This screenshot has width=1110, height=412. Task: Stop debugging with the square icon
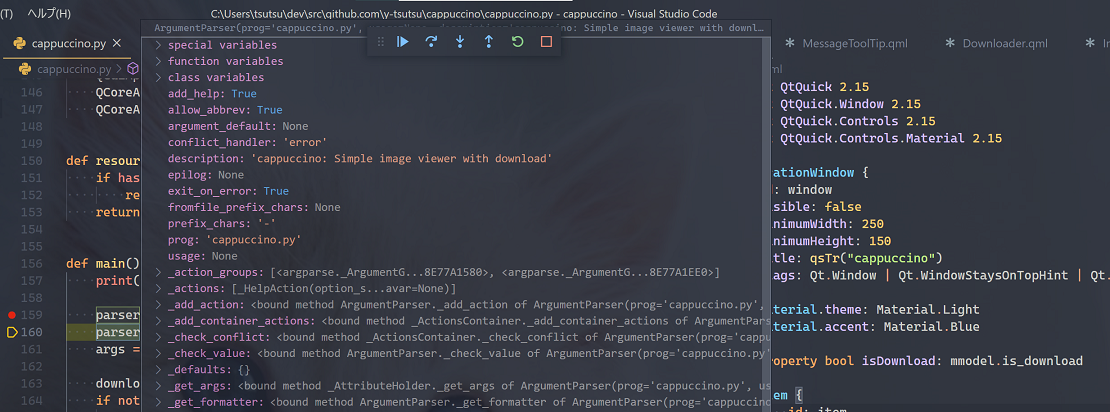pos(546,42)
